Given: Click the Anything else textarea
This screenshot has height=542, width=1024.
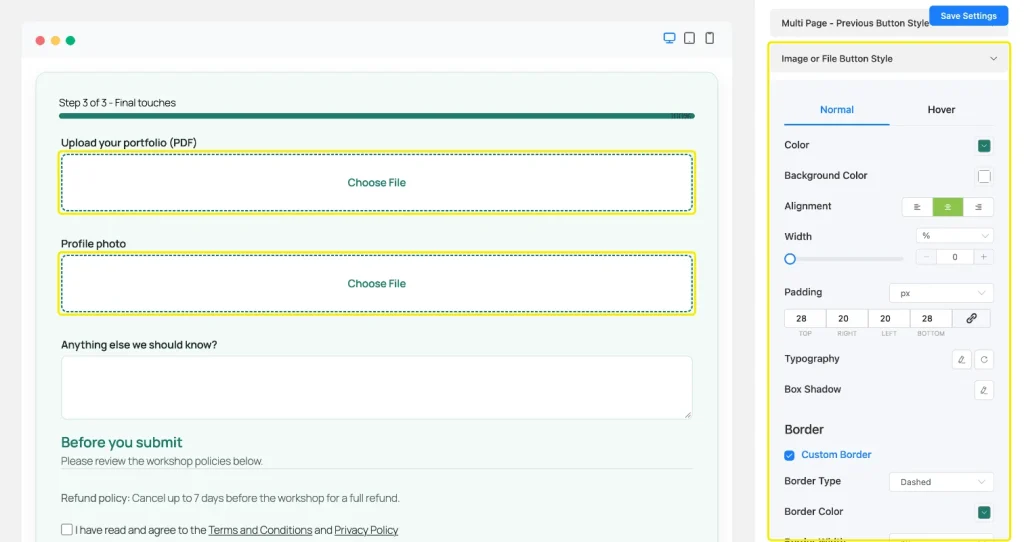Looking at the screenshot, I should [x=377, y=387].
